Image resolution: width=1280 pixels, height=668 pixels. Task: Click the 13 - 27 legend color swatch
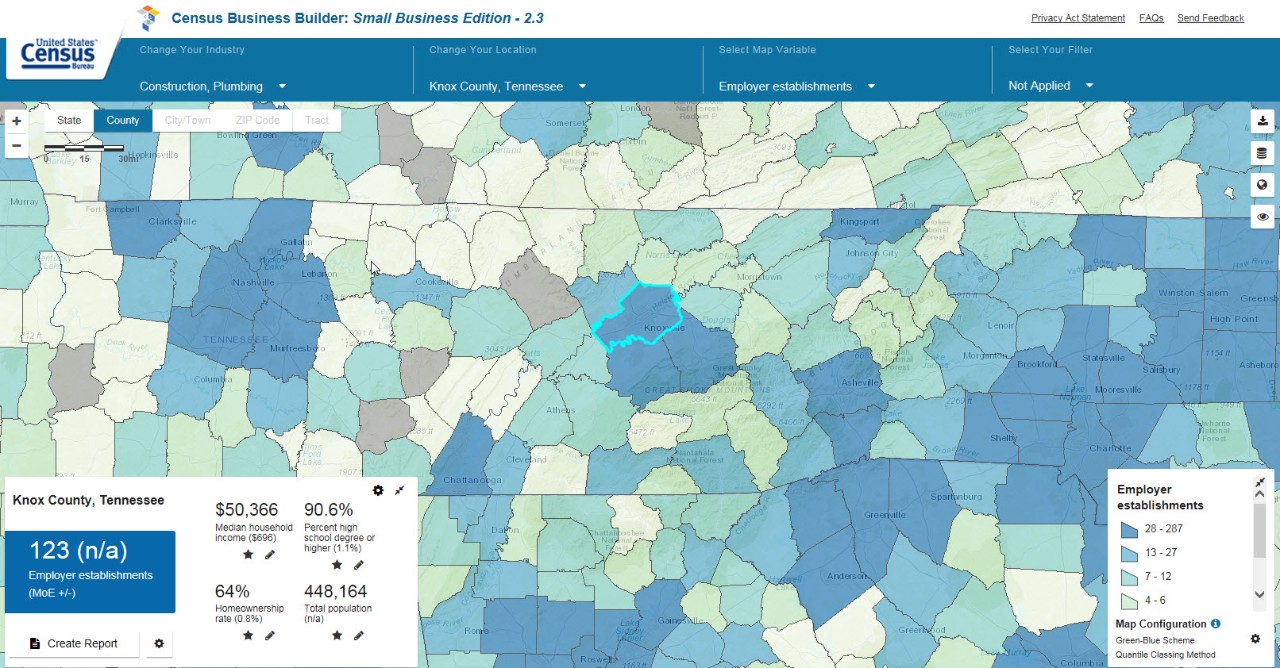pos(1129,553)
